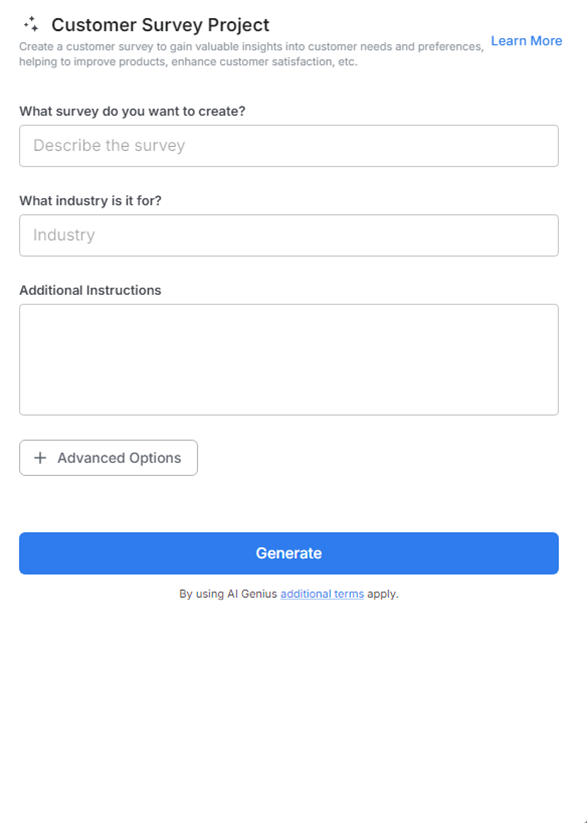
Task: Place cursor in the industry field
Action: tap(288, 235)
